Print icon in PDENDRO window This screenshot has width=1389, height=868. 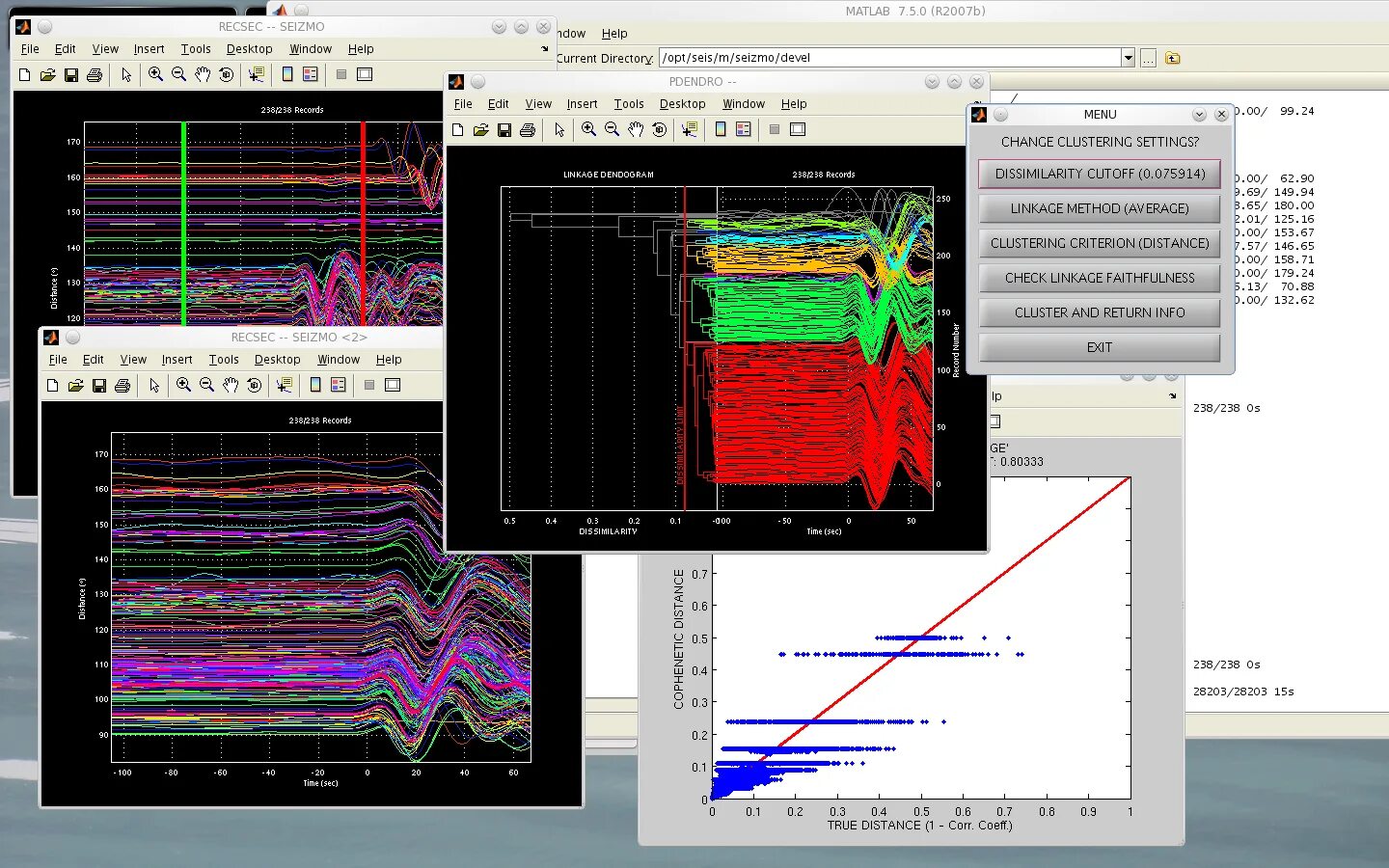pos(528,129)
